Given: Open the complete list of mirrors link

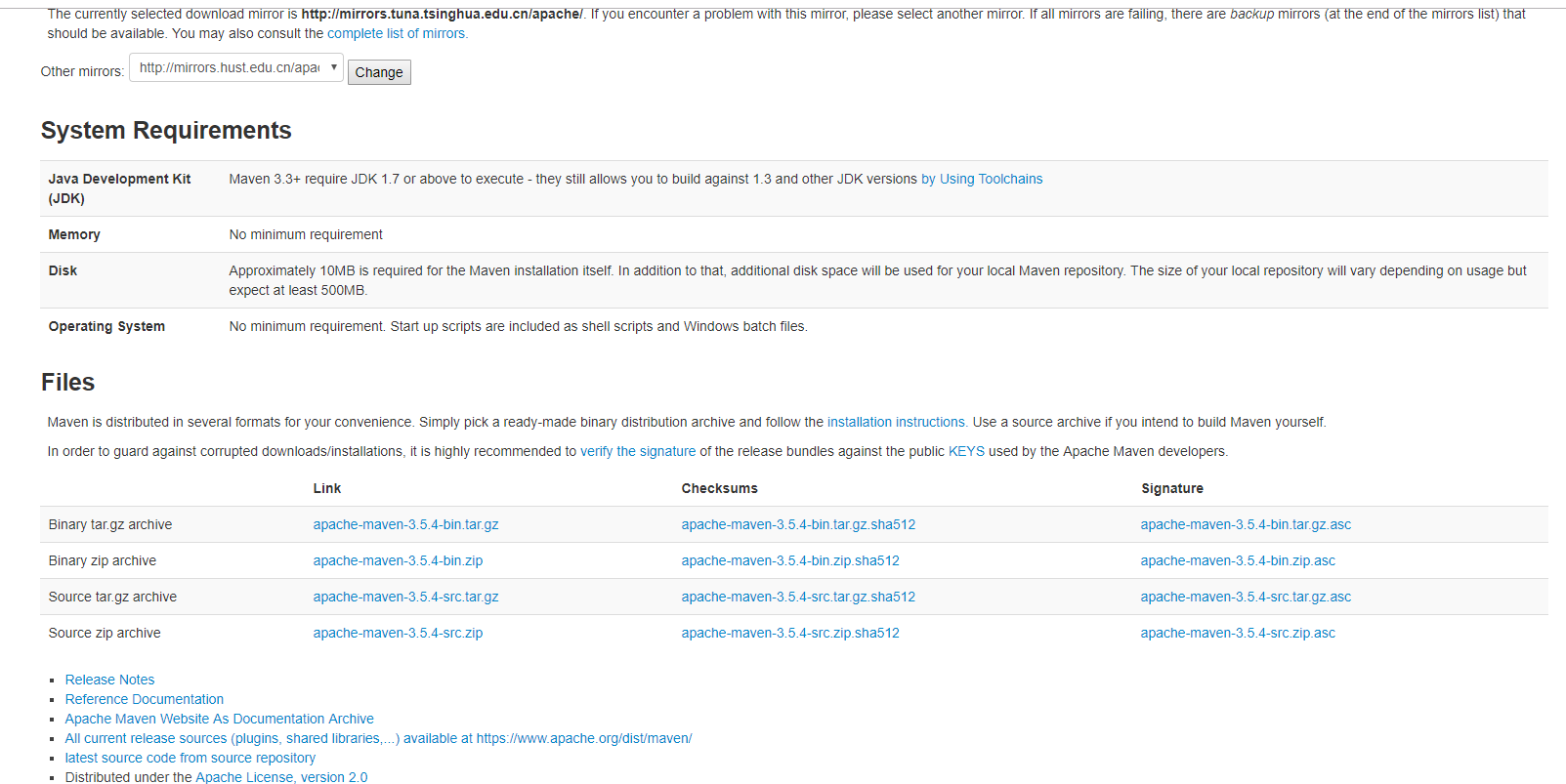Looking at the screenshot, I should click(x=398, y=33).
